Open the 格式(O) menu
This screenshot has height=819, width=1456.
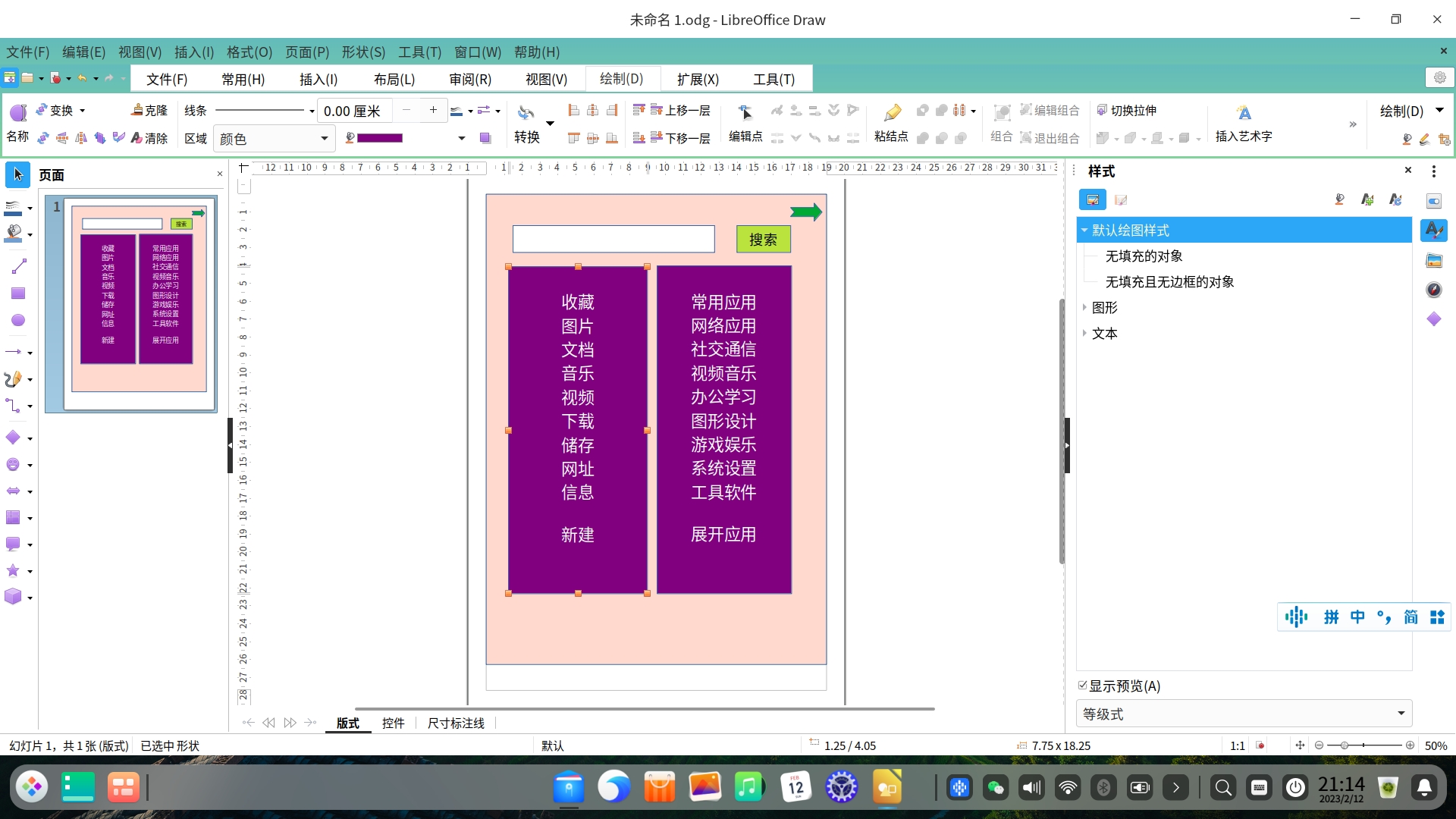[x=249, y=52]
